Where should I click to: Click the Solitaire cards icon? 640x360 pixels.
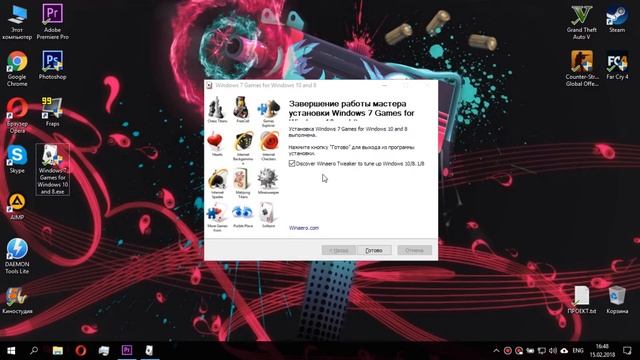tap(268, 213)
